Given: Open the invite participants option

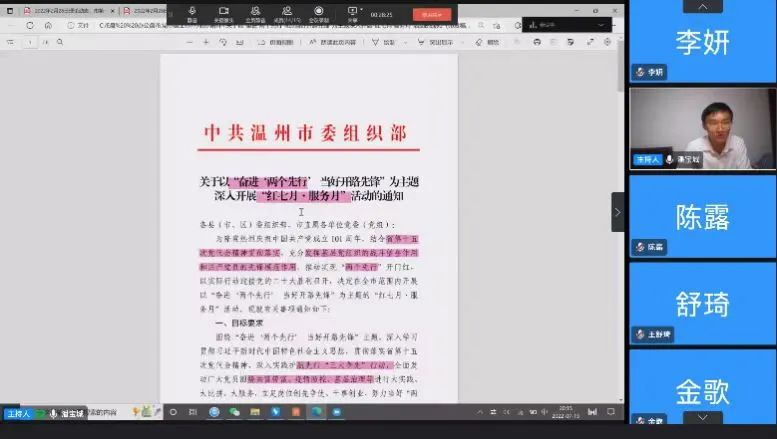Looking at the screenshot, I should tap(255, 12).
